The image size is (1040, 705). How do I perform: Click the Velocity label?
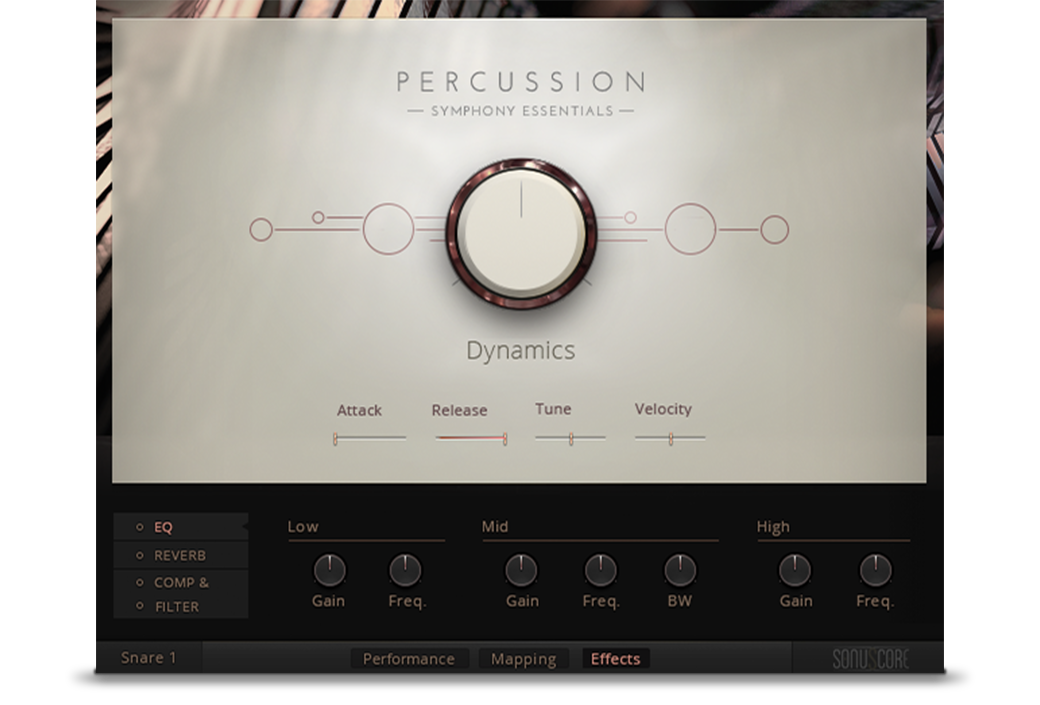(663, 409)
